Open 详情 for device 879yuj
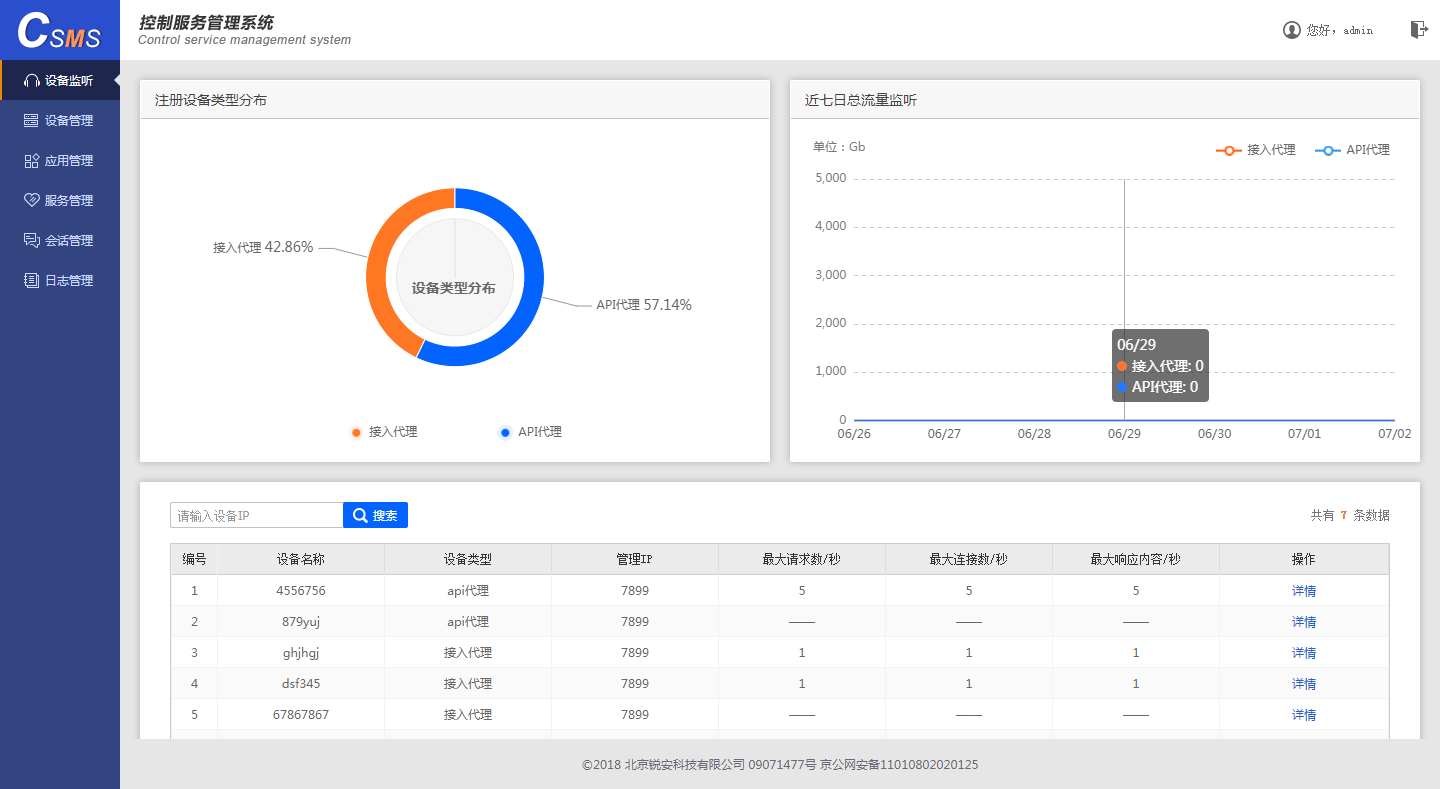 (x=1304, y=622)
